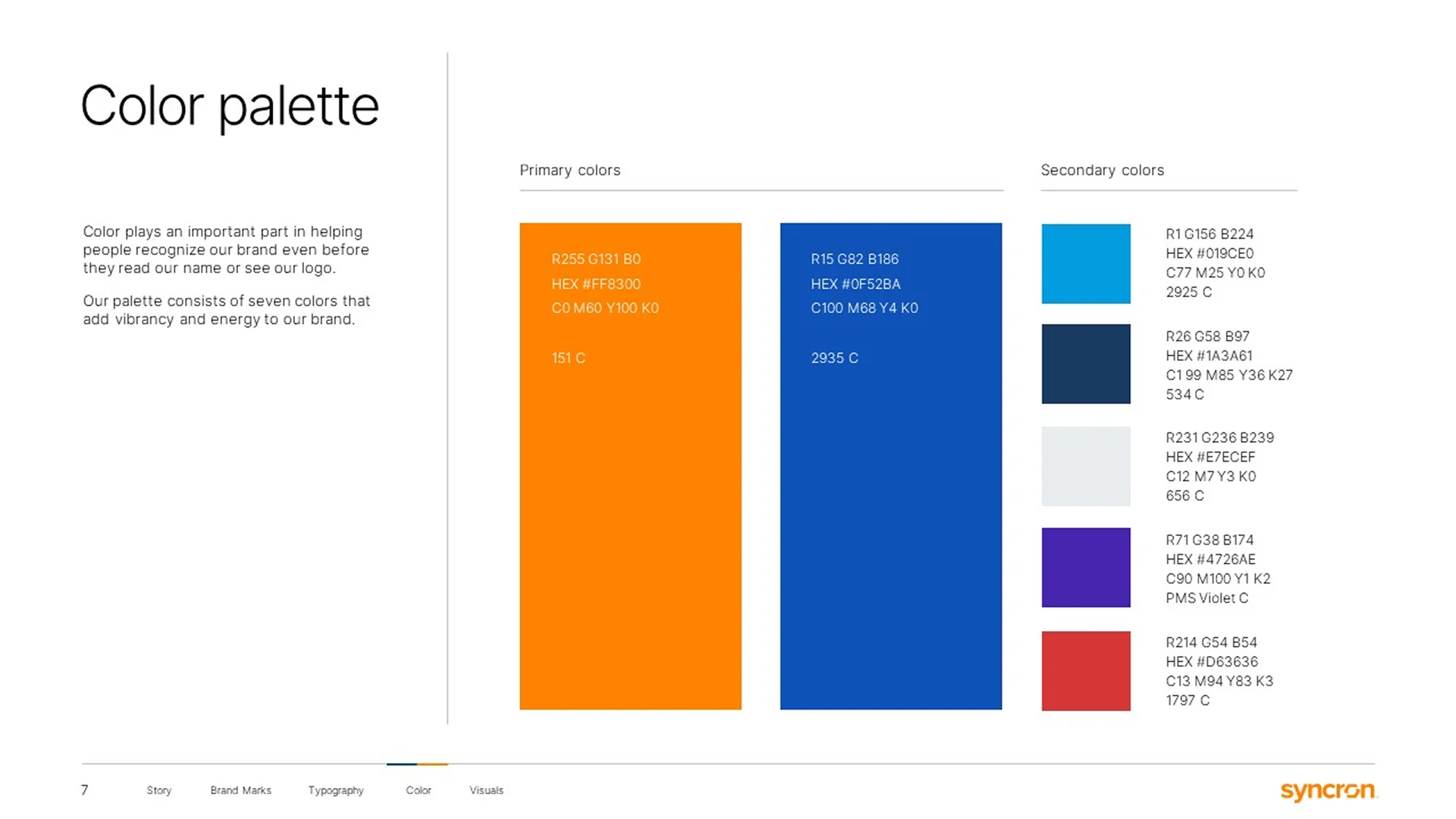Click the HEX #0F52BA value text
Viewport: 1456px width, 819px height.
[x=855, y=284]
